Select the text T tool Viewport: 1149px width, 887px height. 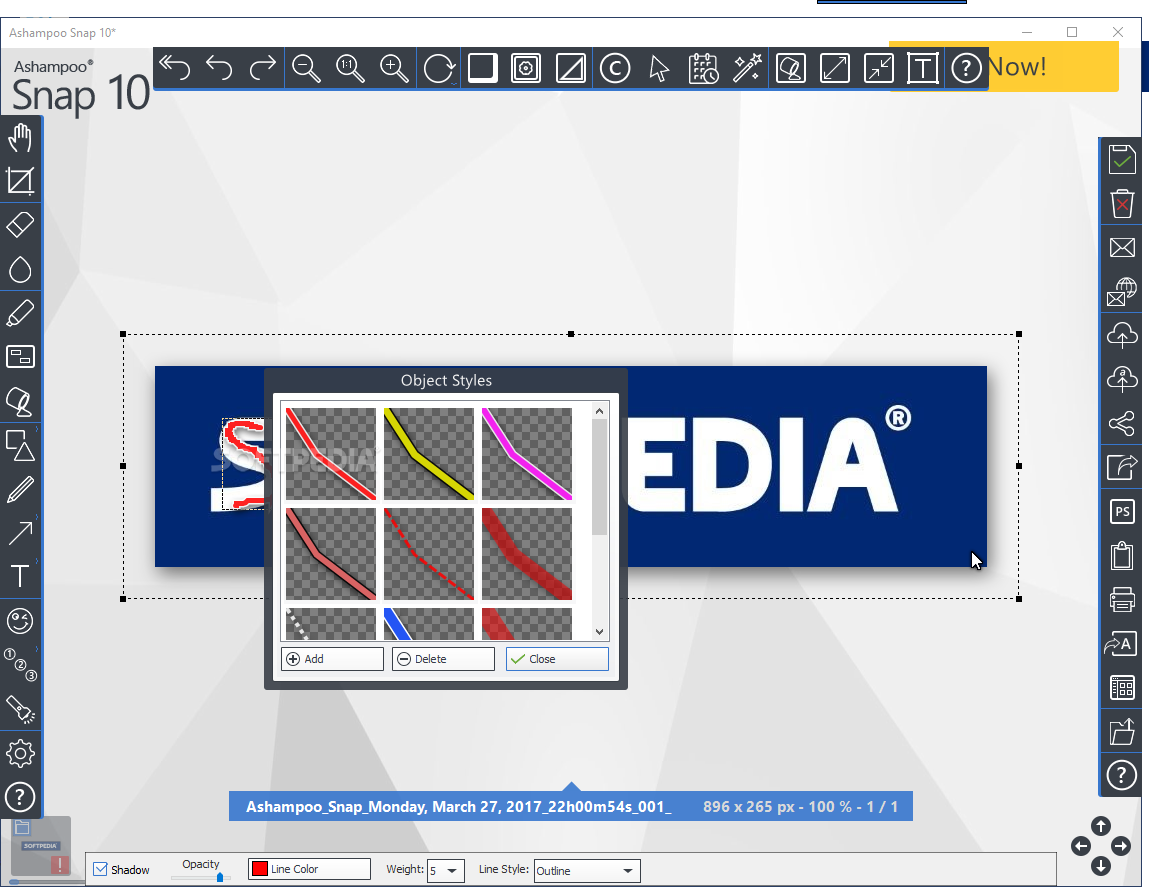coord(20,576)
